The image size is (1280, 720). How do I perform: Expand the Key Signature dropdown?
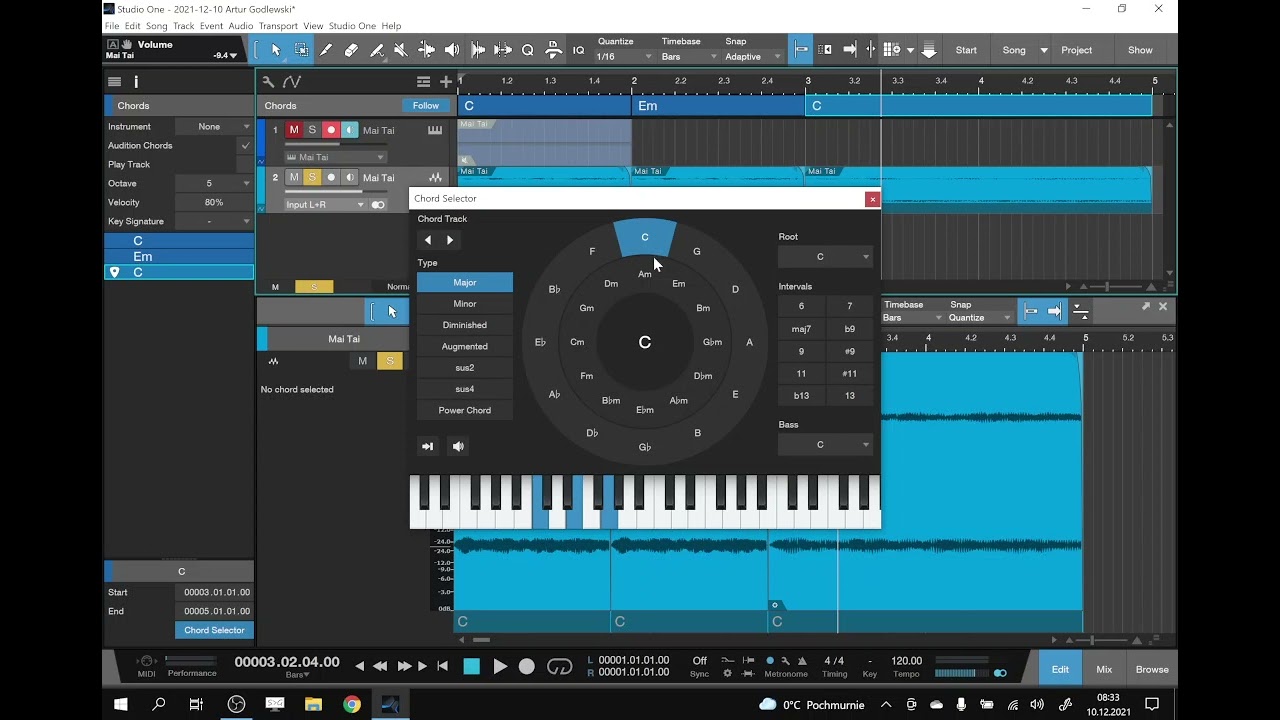pyautogui.click(x=214, y=221)
